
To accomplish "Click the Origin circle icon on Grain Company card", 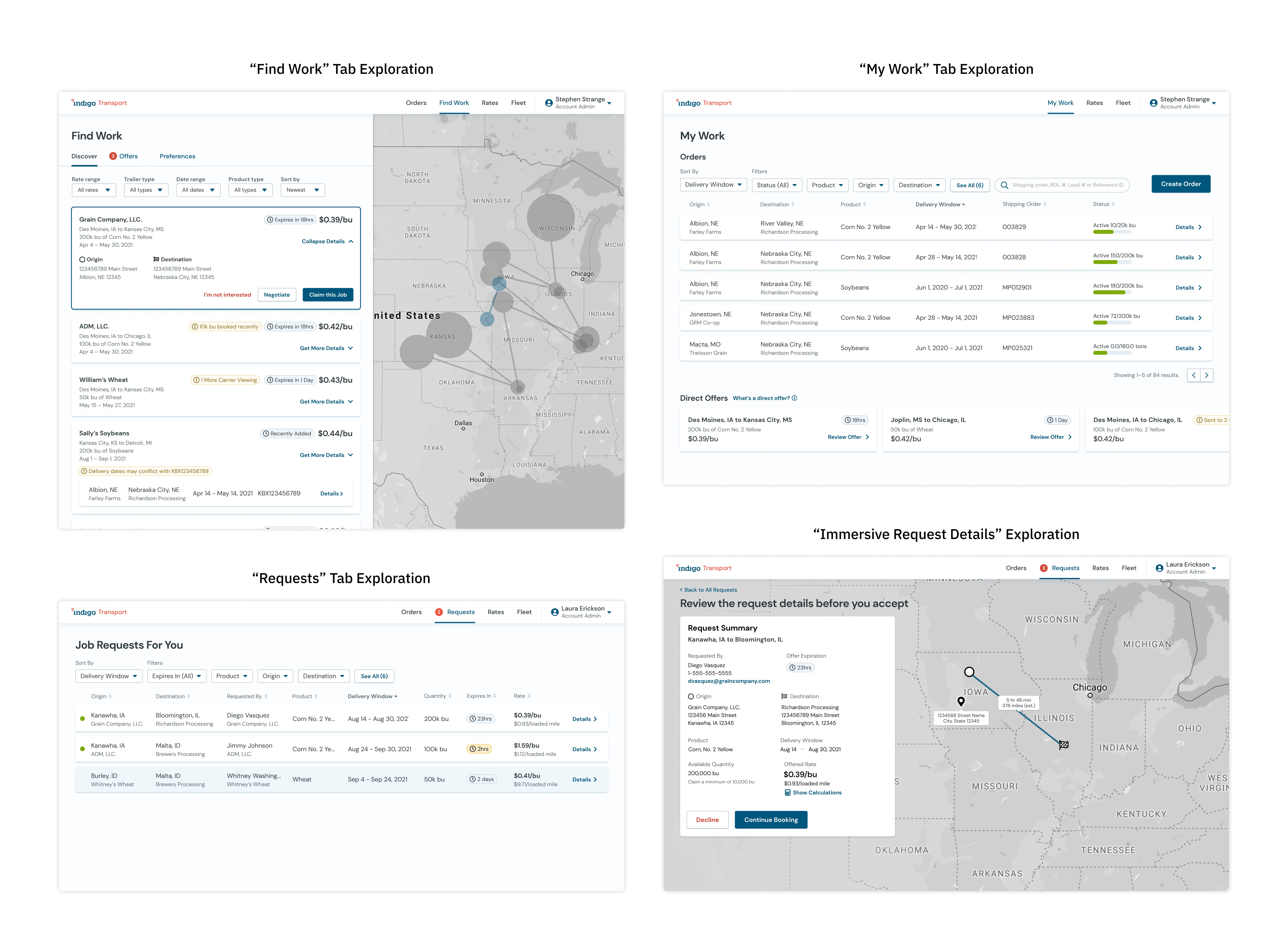I will (82, 260).
